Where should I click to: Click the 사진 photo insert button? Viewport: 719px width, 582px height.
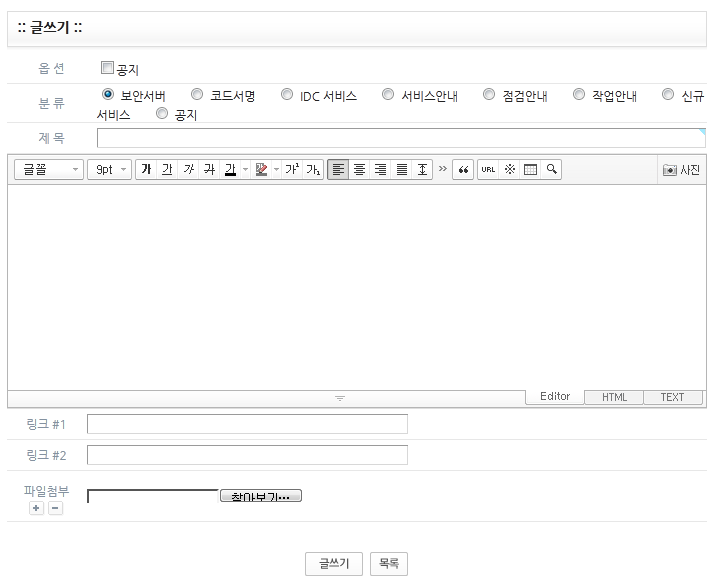click(681, 170)
